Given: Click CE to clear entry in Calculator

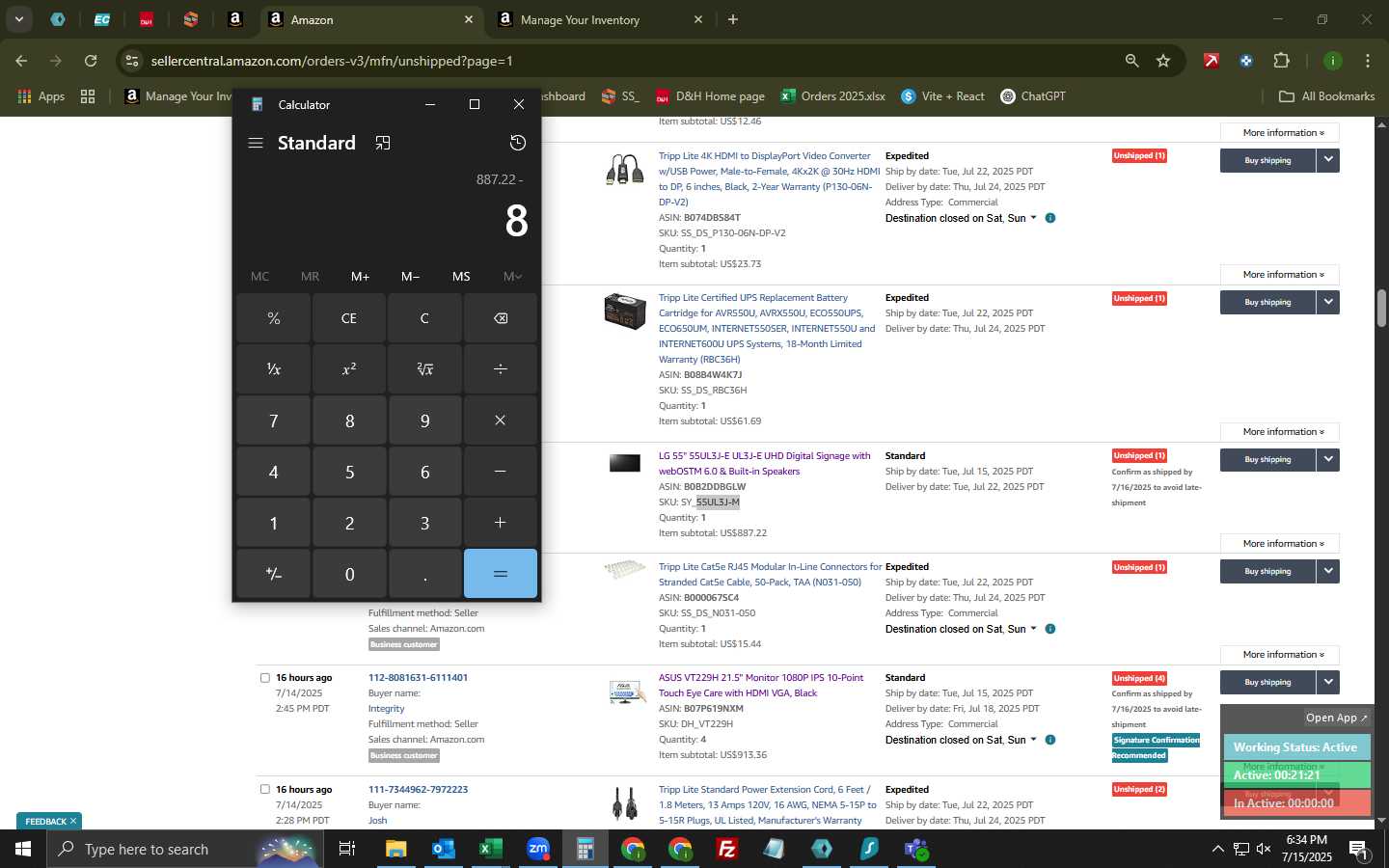Looking at the screenshot, I should pyautogui.click(x=349, y=318).
